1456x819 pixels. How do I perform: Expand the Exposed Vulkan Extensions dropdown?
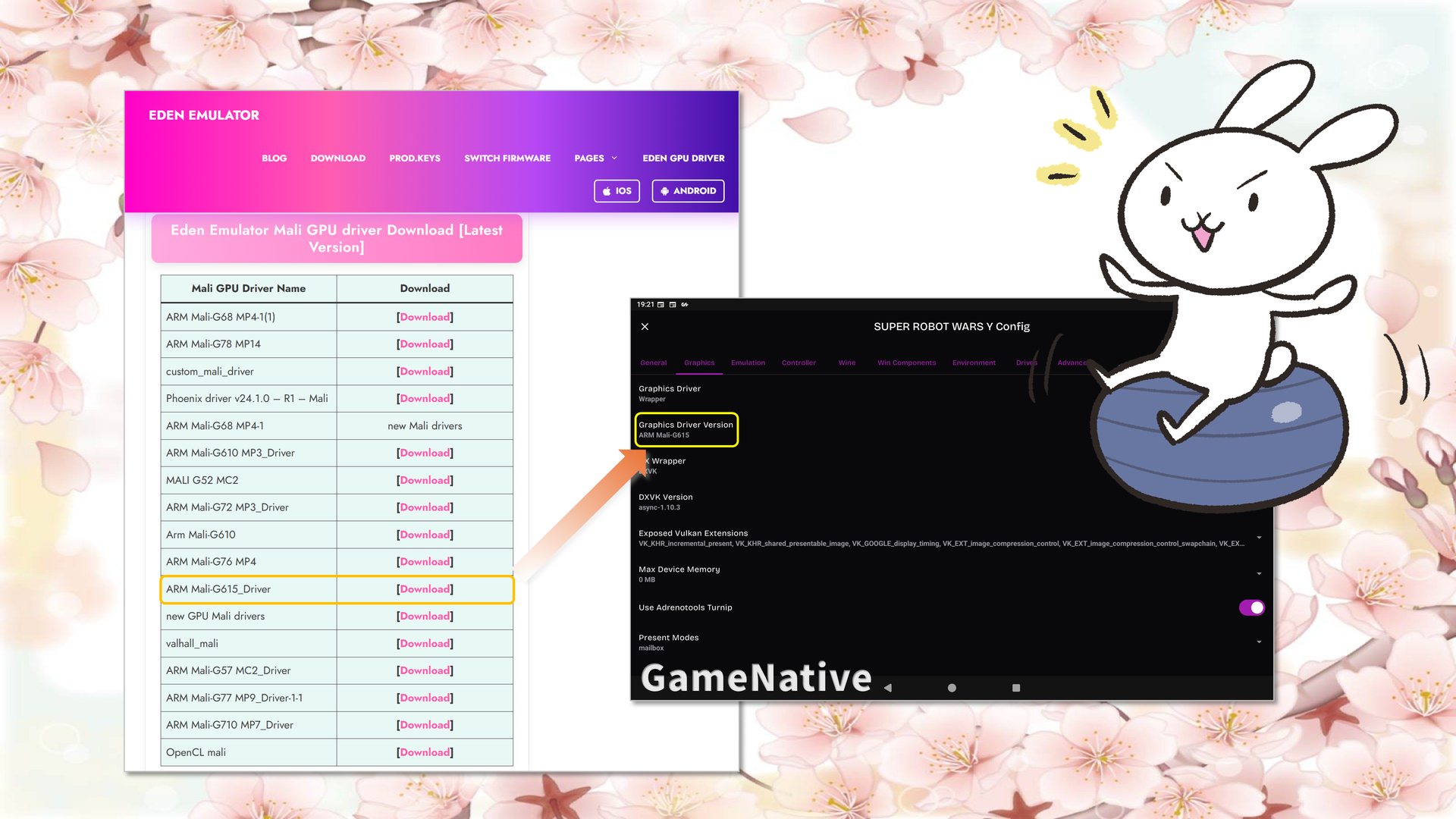(1259, 538)
